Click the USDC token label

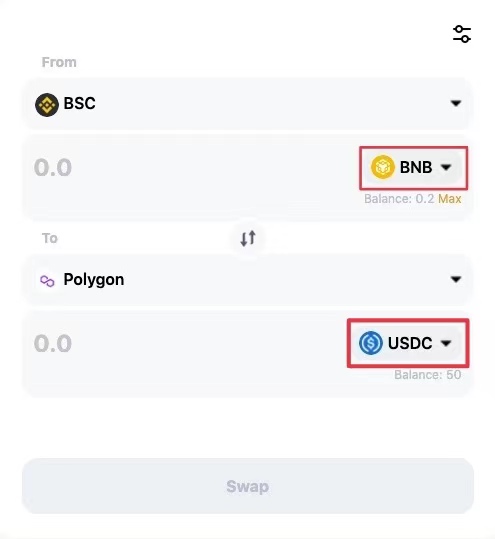tap(410, 343)
